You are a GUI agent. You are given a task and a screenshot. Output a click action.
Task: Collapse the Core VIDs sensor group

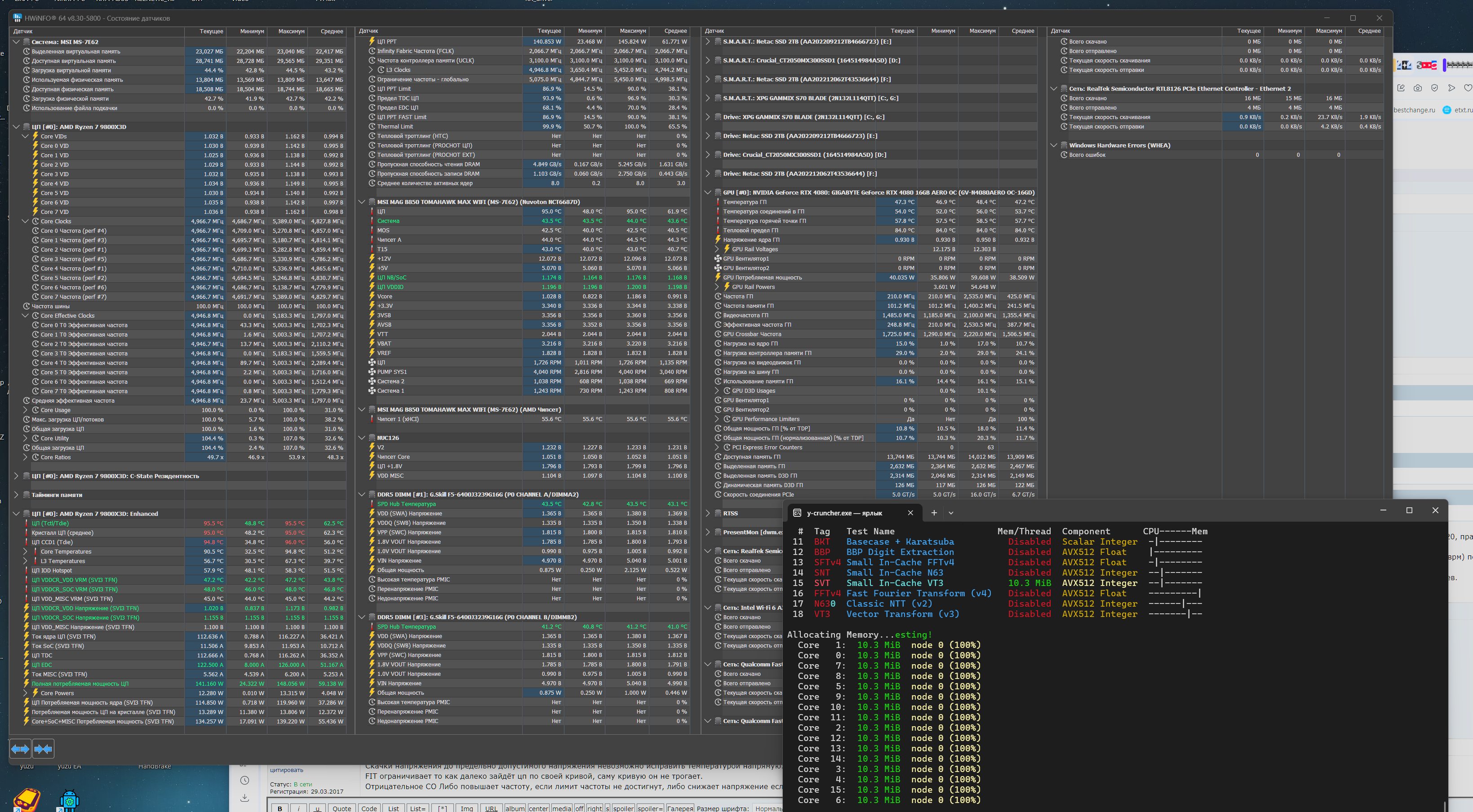point(25,136)
